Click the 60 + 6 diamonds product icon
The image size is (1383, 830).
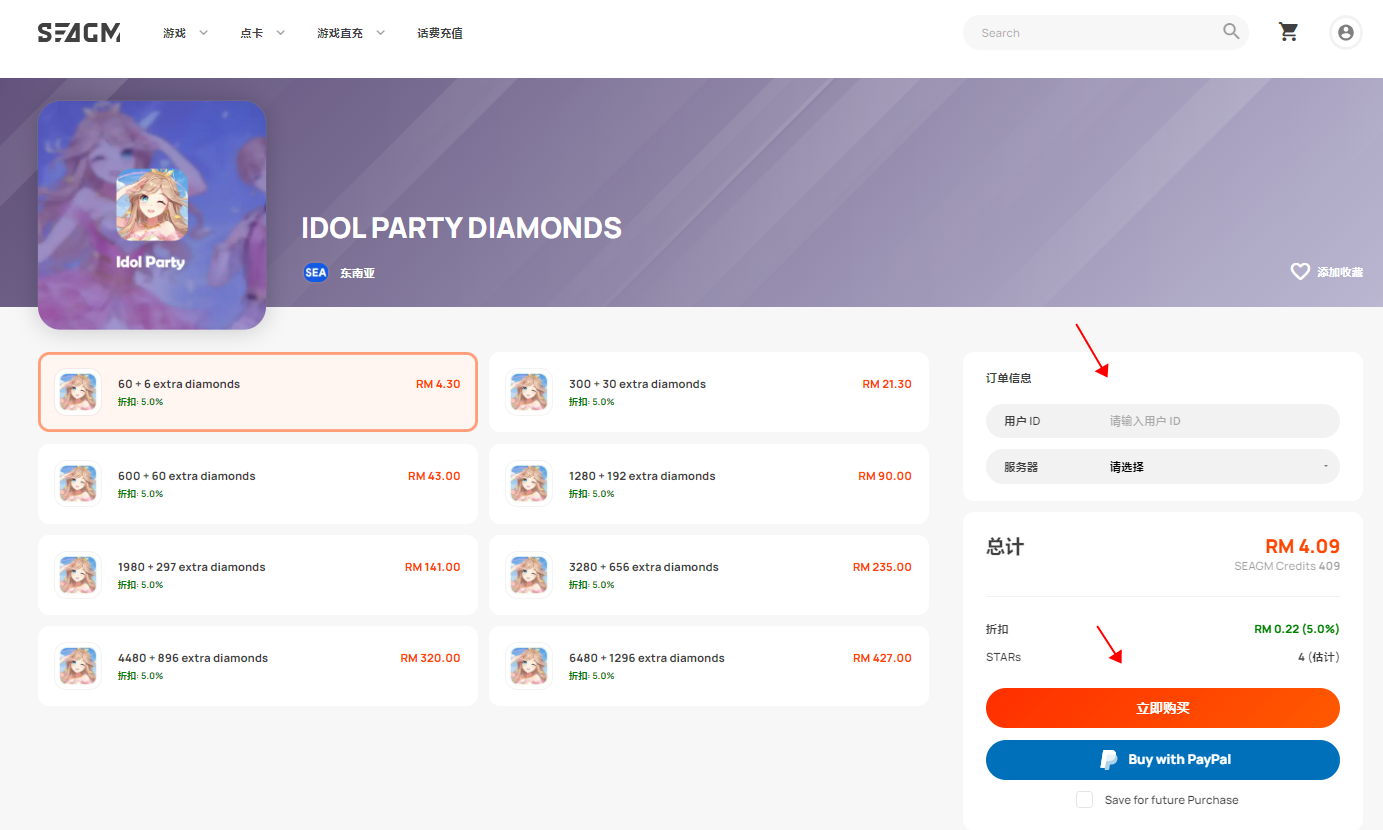coord(78,392)
